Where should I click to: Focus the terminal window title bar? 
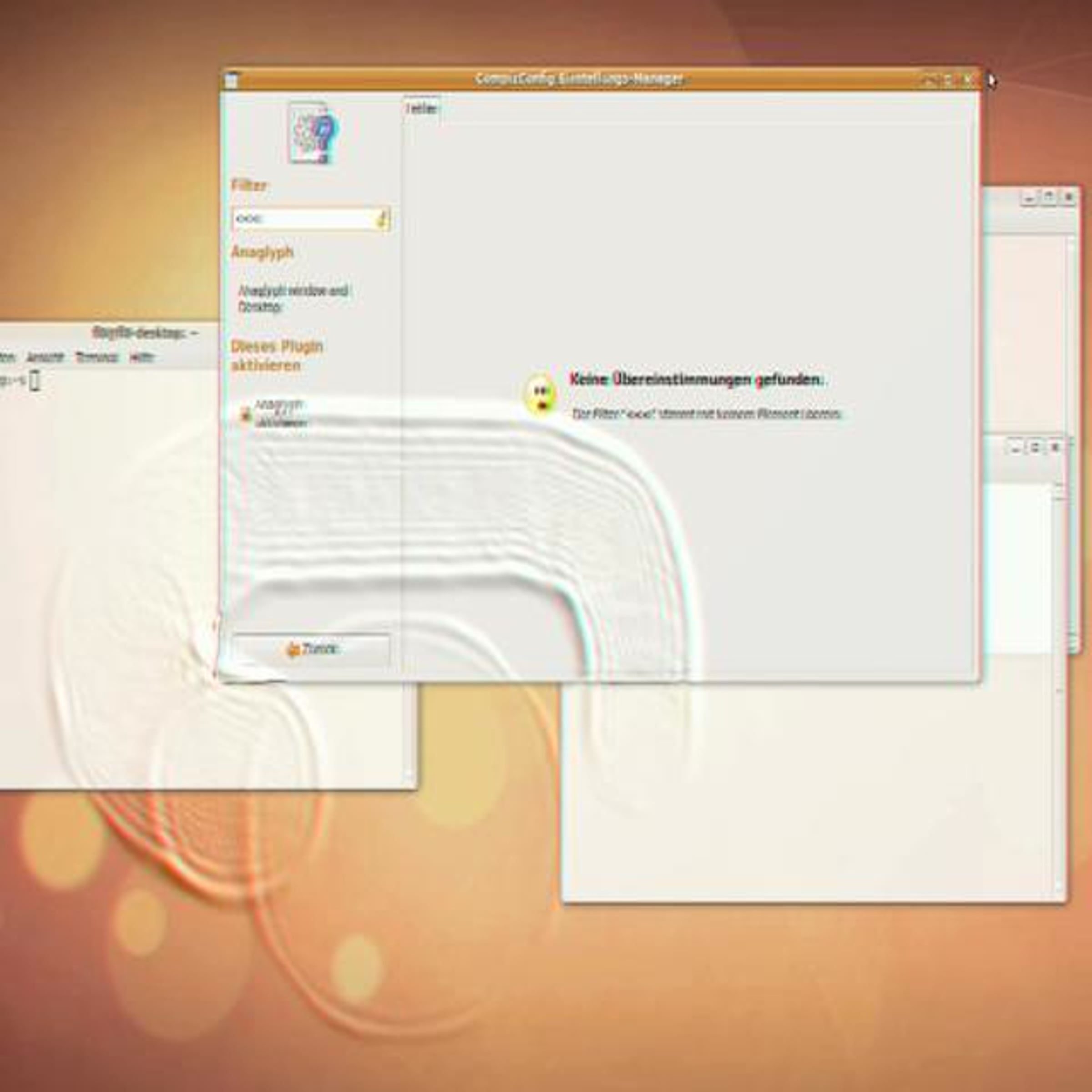(x=144, y=334)
